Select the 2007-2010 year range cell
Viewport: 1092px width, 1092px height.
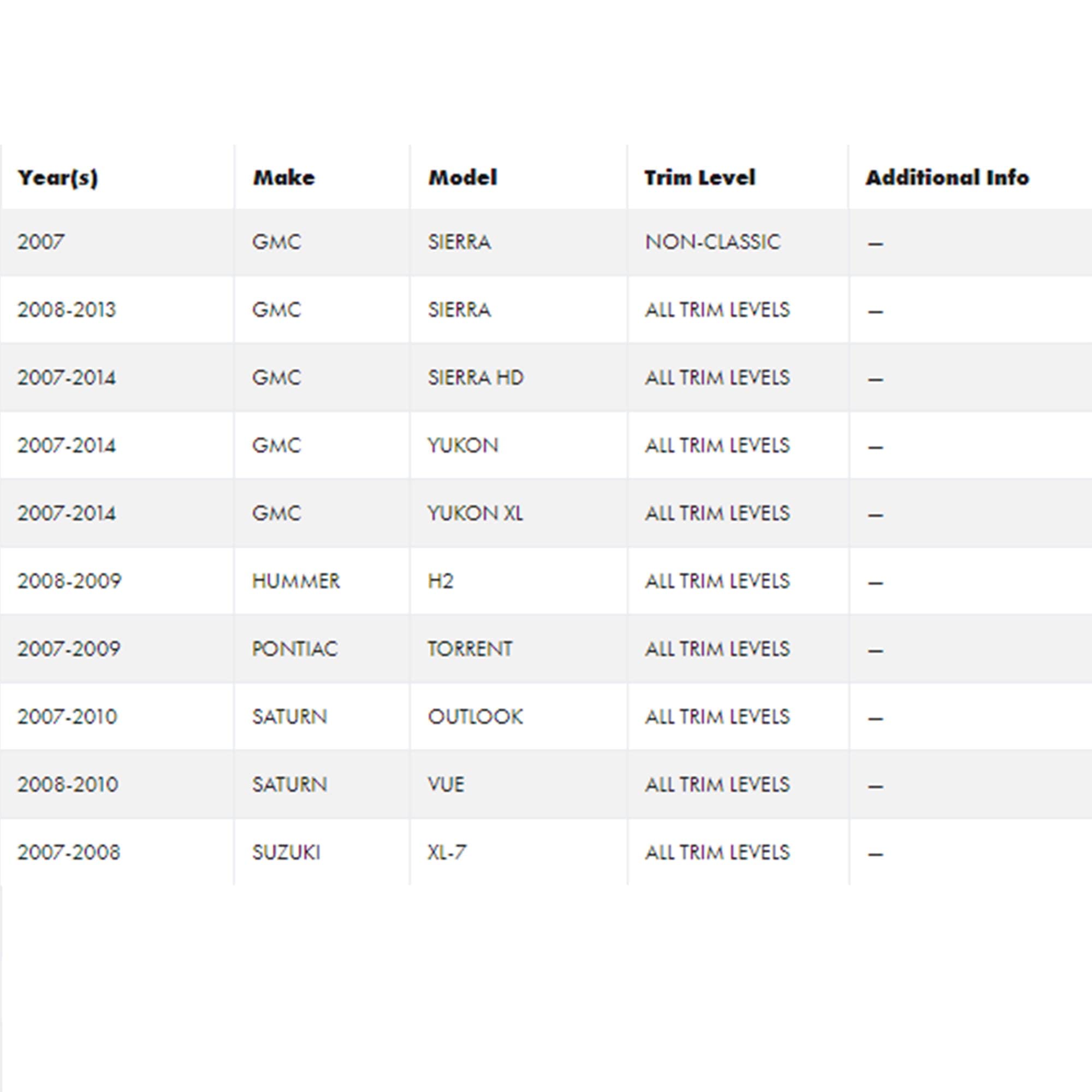click(x=67, y=717)
